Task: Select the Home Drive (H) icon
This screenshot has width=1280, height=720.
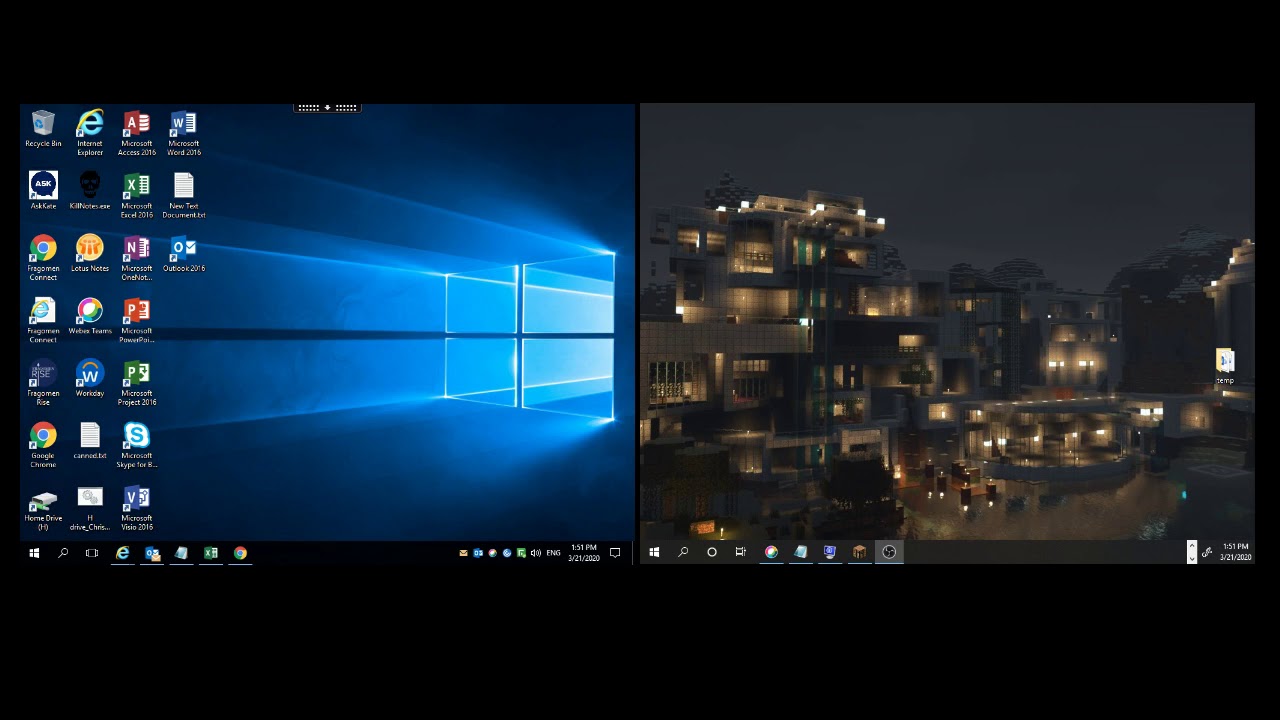Action: tap(43, 508)
